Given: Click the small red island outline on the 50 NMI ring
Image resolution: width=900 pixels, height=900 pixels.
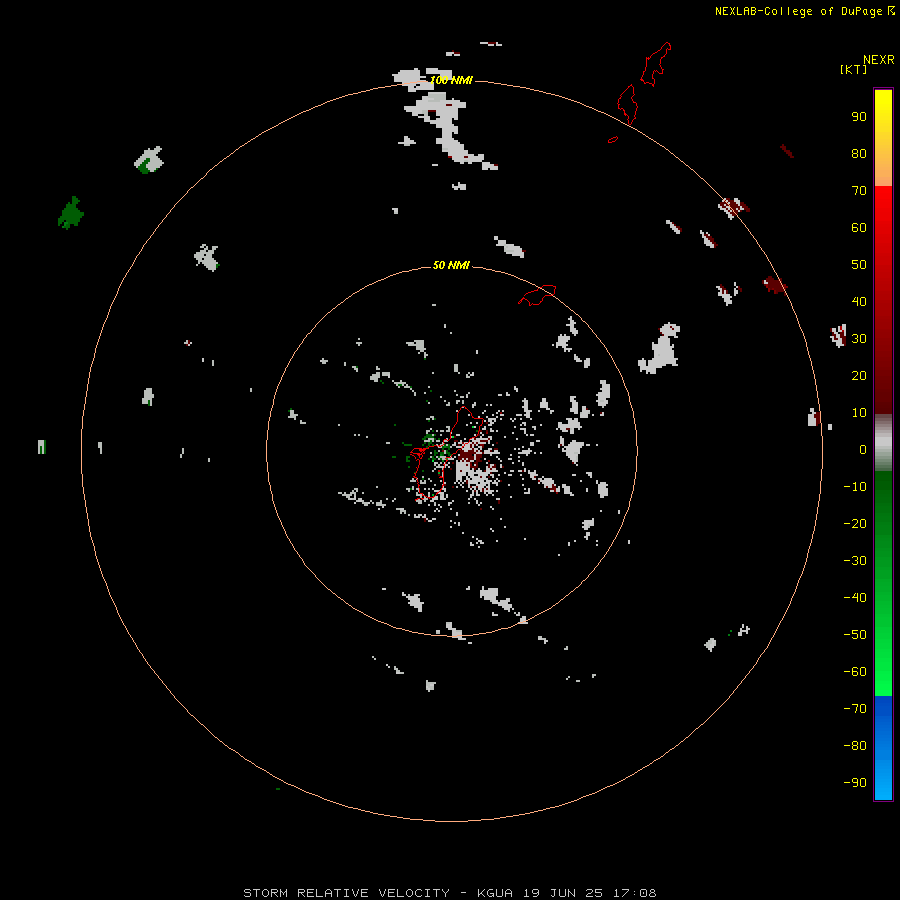Looking at the screenshot, I should pos(537,295).
